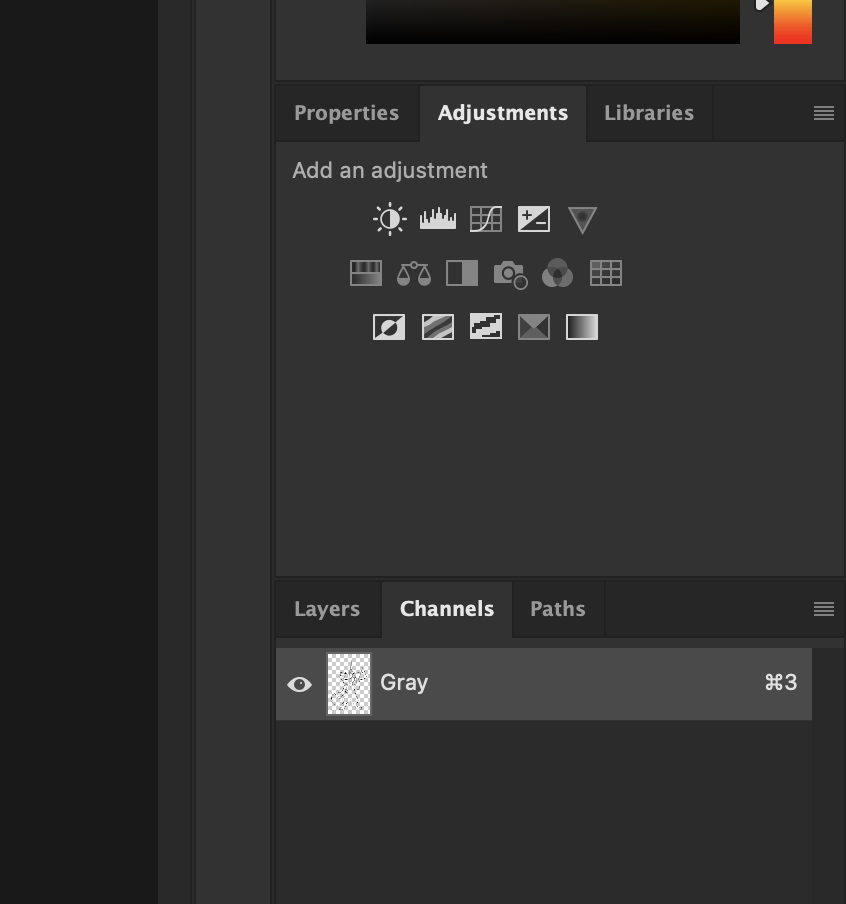This screenshot has width=846, height=904.
Task: Add a Posterize adjustment
Action: [438, 327]
